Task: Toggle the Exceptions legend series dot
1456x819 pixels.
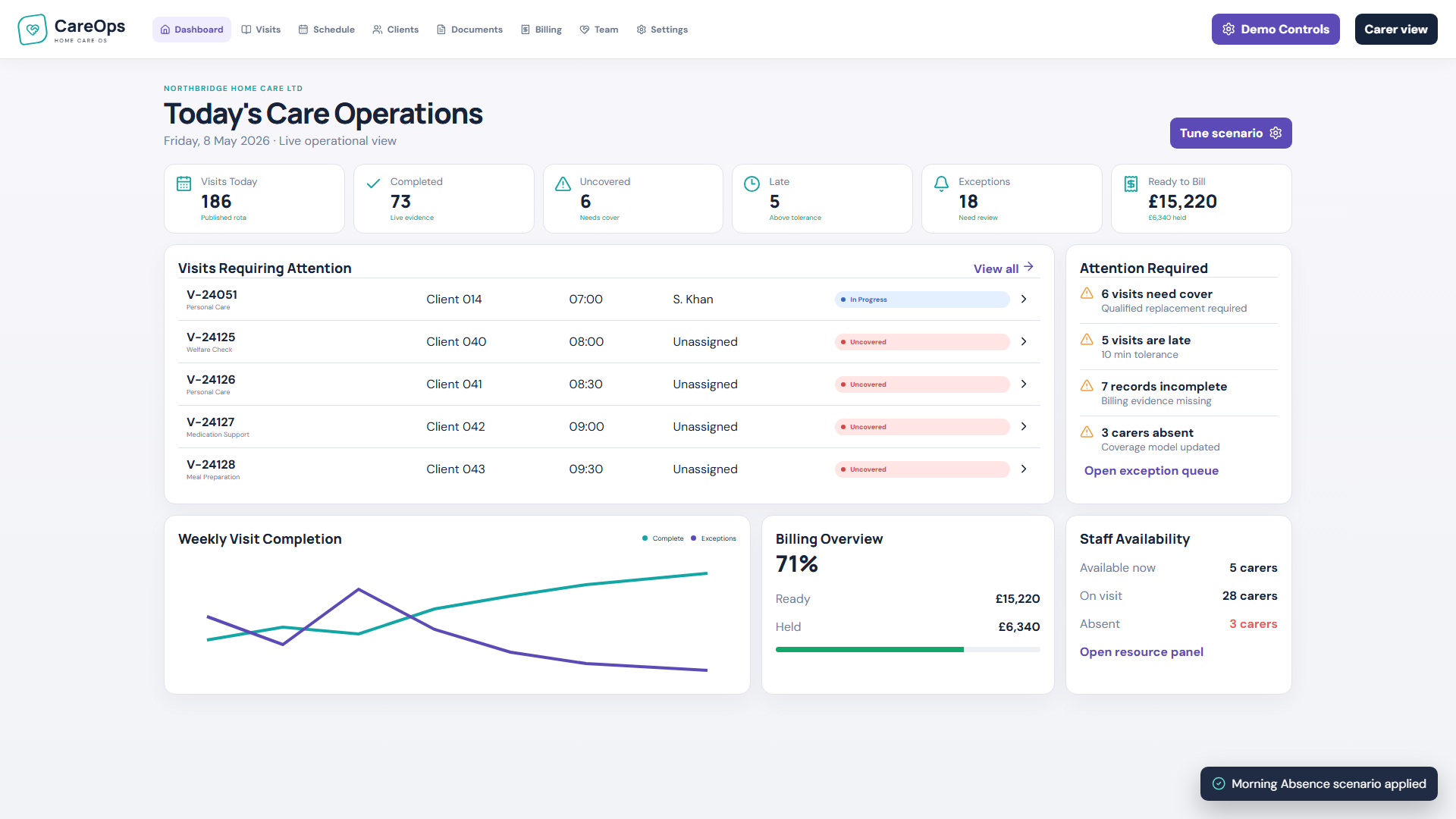Action: pyautogui.click(x=693, y=538)
